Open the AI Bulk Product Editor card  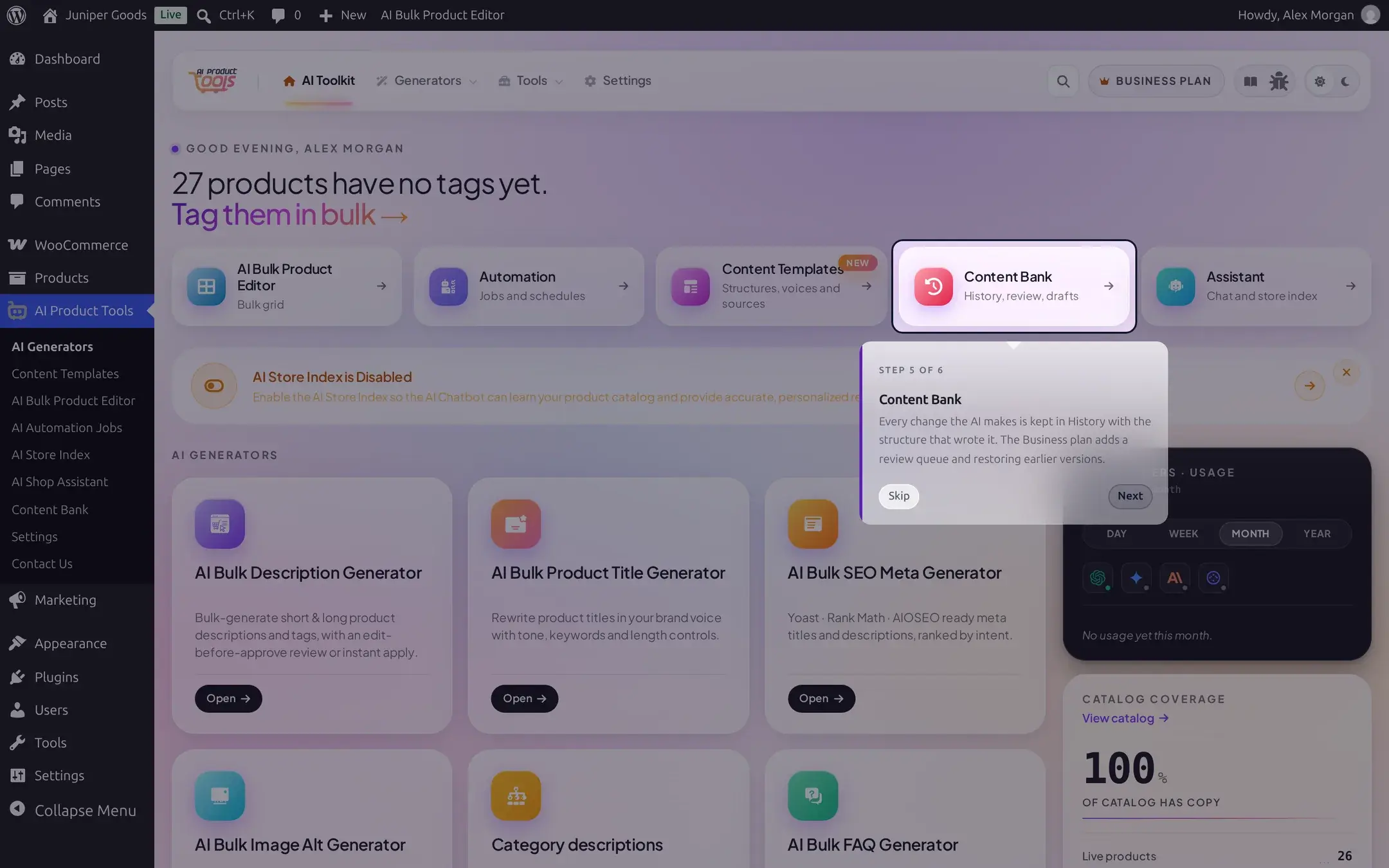click(287, 286)
